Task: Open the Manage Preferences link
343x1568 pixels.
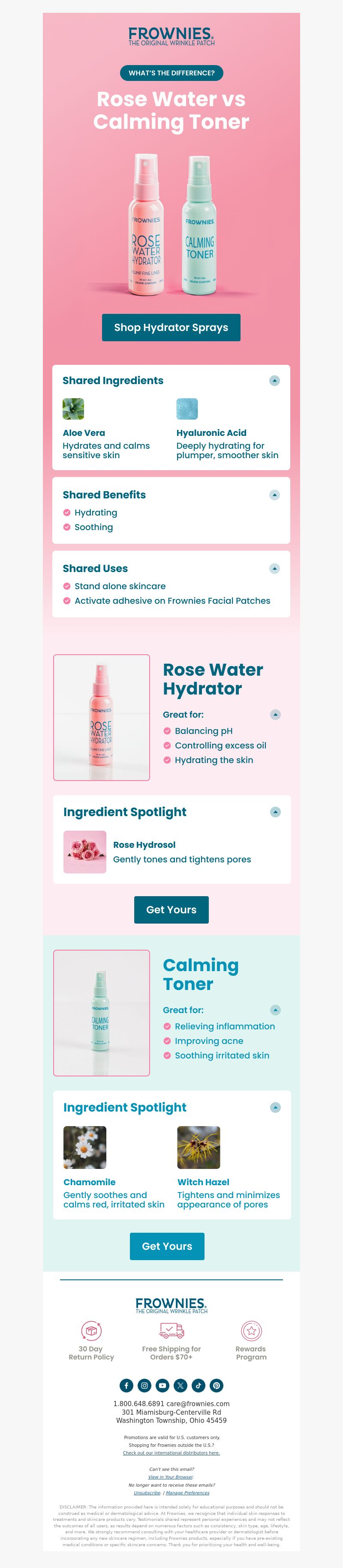Action: 188,1493
